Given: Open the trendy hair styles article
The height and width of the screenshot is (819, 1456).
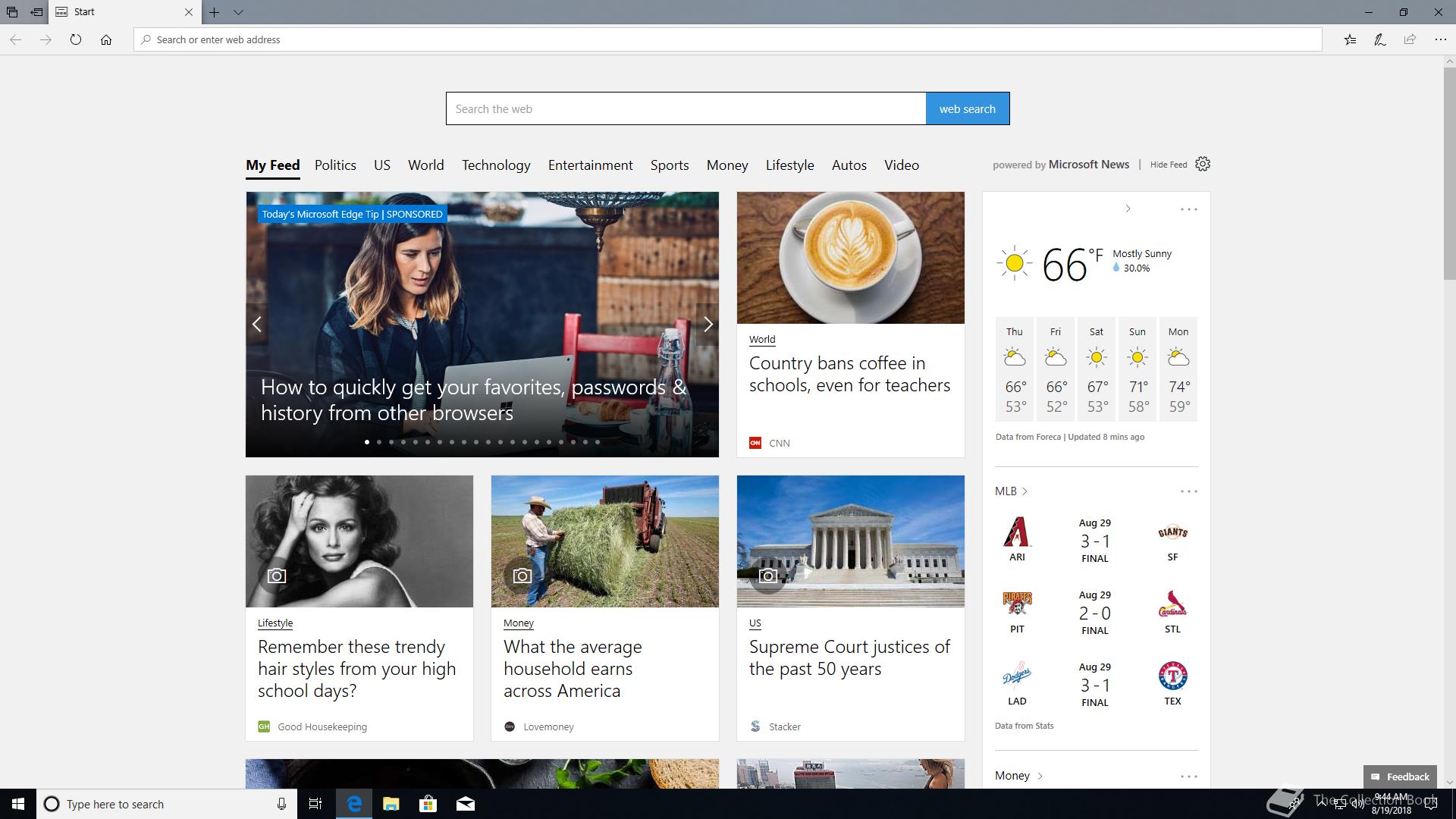Looking at the screenshot, I should [x=356, y=669].
